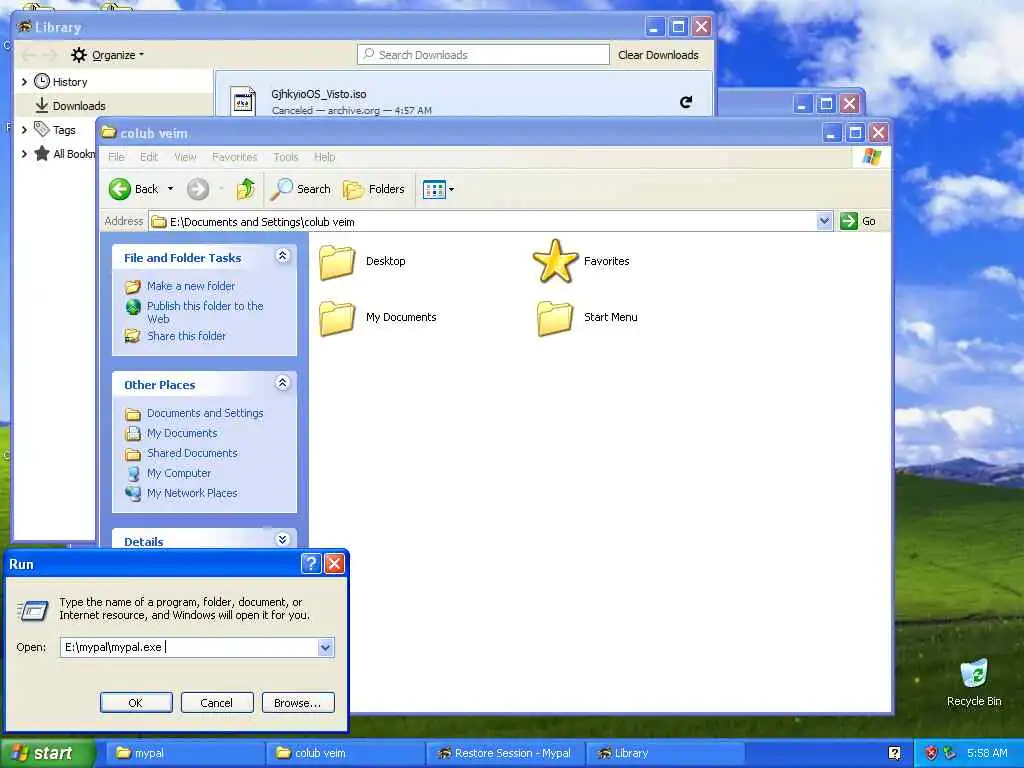This screenshot has height=768, width=1024.
Task: Retry the GjhkyioOS_Visto.iso download
Action: pos(686,102)
